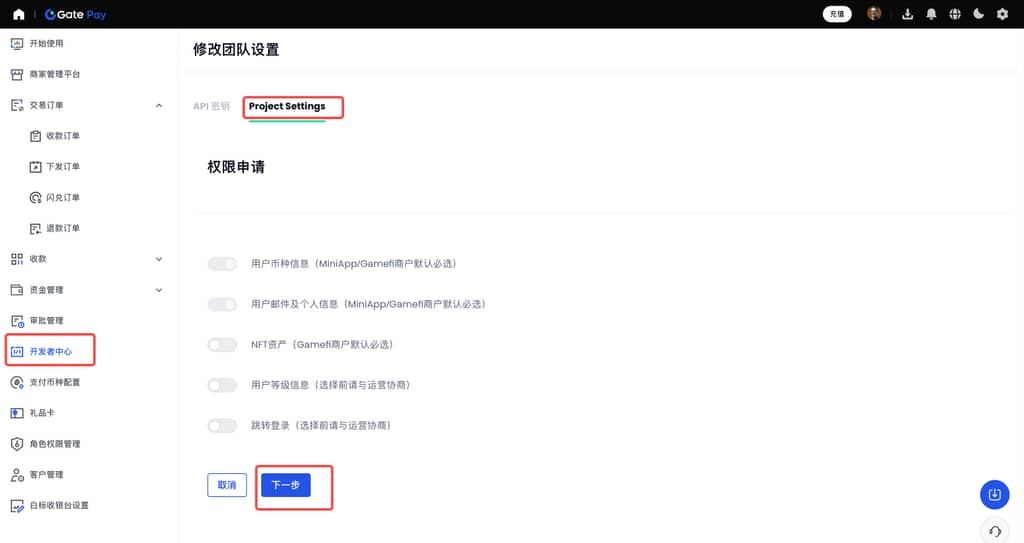Expand the 收款 sidebar menu

point(159,259)
